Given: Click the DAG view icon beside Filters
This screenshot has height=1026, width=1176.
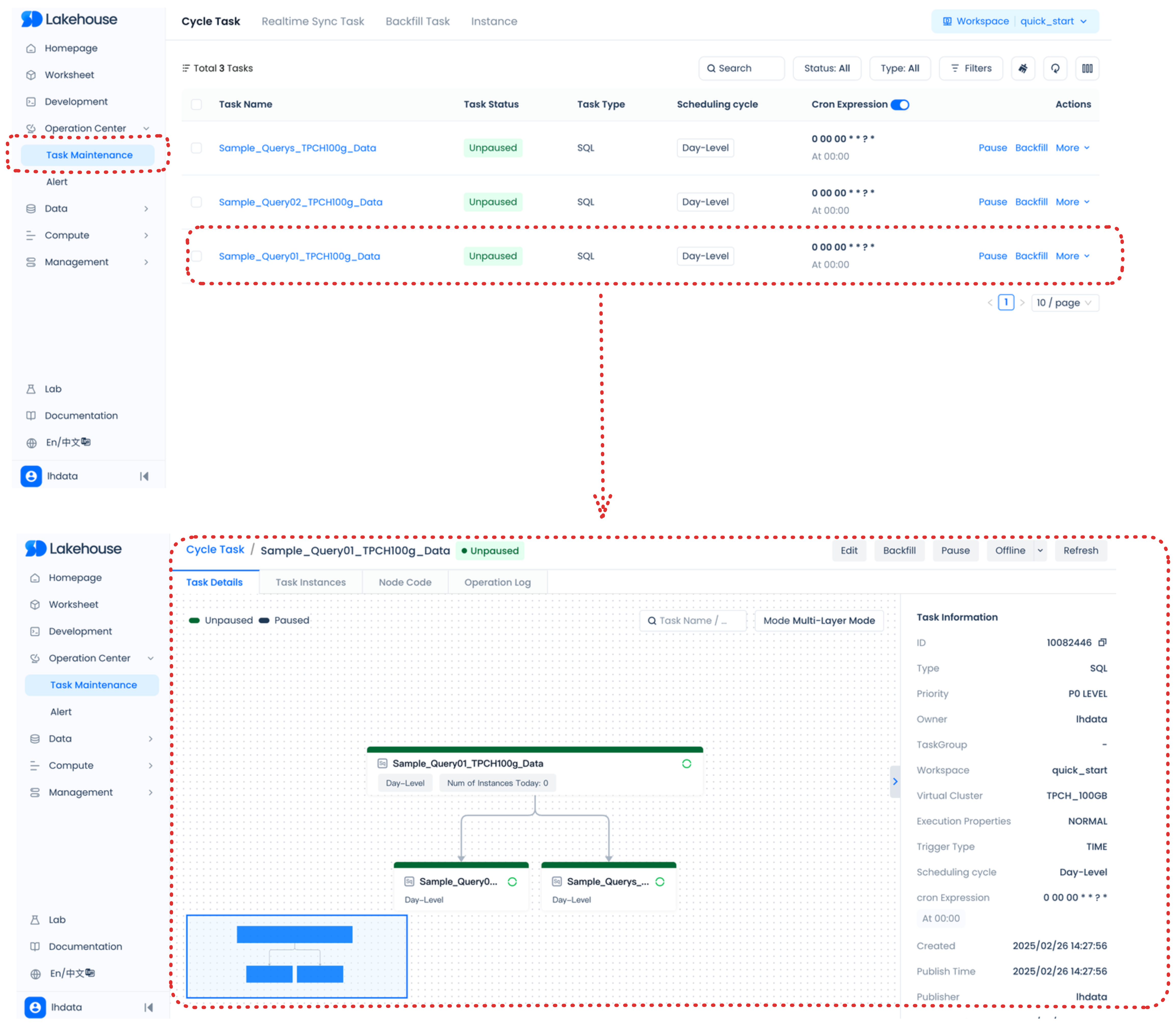Looking at the screenshot, I should tap(1023, 68).
